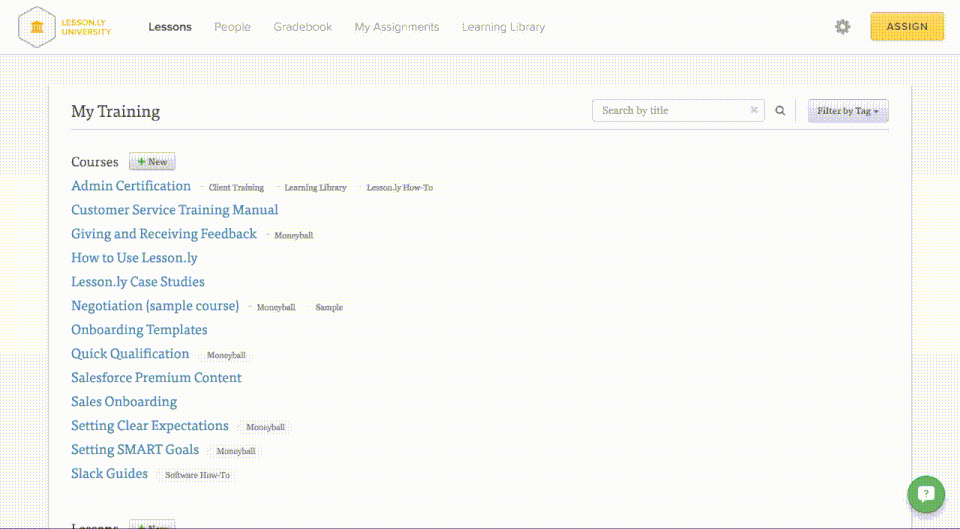Select the Learning Library tag on Admin Certification

[315, 187]
